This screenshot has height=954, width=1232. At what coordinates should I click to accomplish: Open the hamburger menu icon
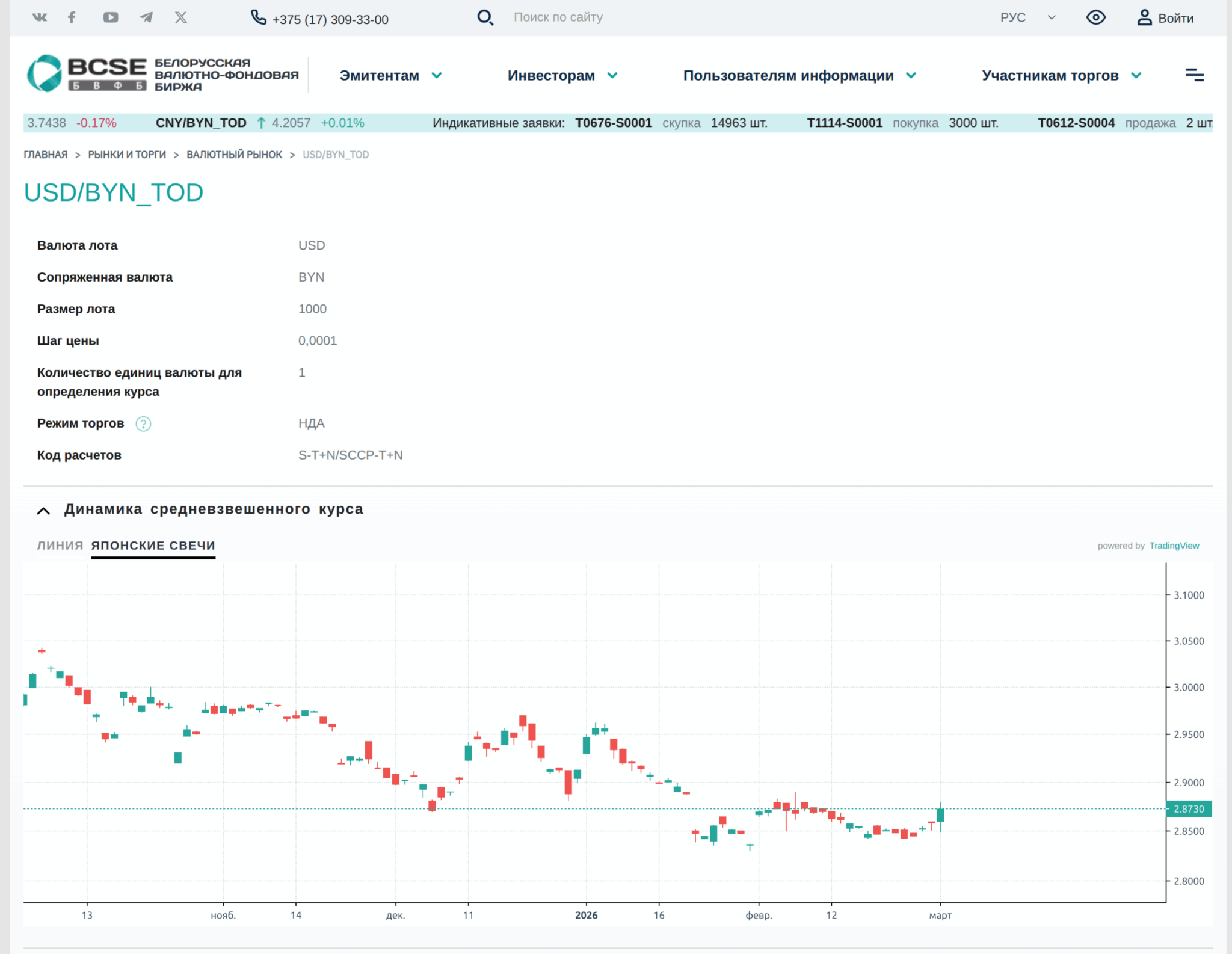pos(1194,75)
